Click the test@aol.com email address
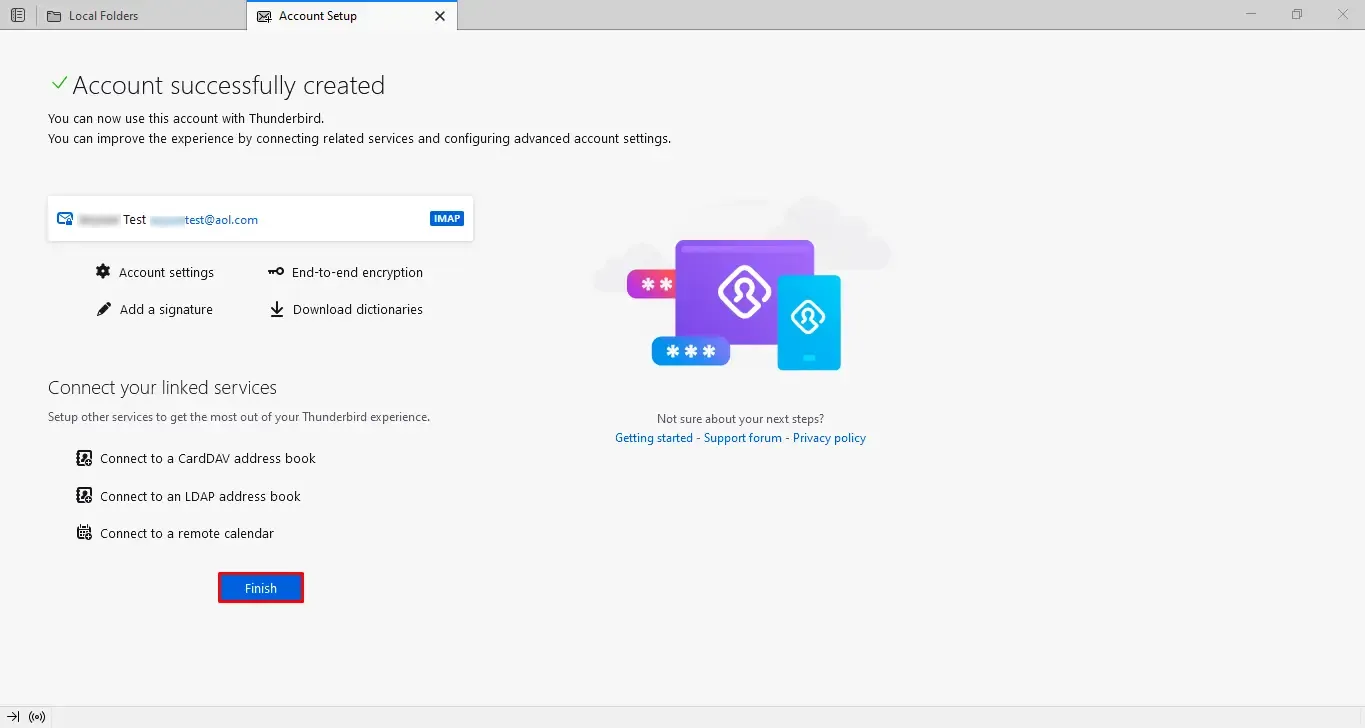This screenshot has height=728, width=1365. [x=205, y=220]
